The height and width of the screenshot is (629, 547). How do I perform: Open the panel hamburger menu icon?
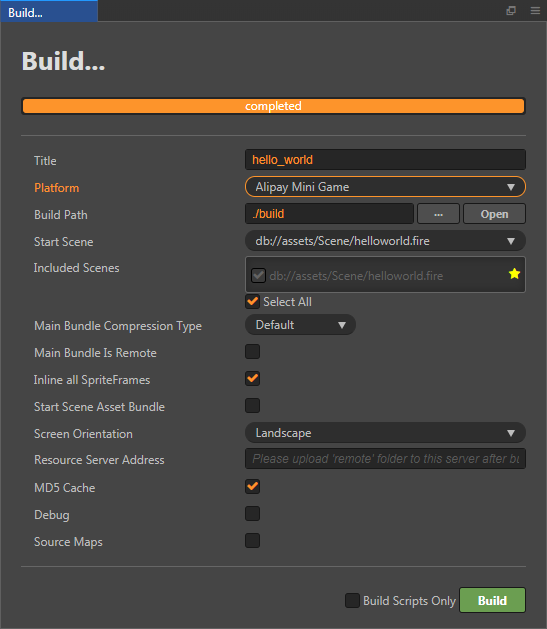(x=535, y=10)
